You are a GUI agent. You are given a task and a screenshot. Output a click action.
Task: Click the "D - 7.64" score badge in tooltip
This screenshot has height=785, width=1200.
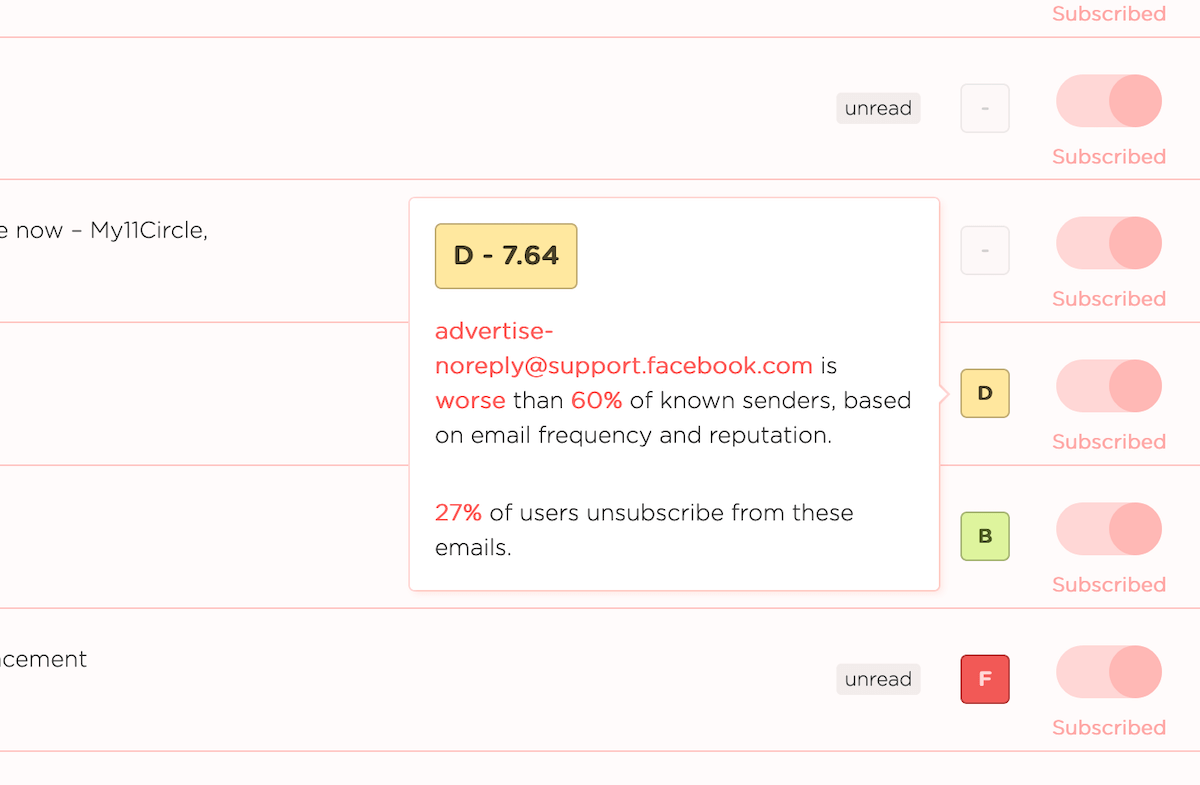click(x=505, y=256)
